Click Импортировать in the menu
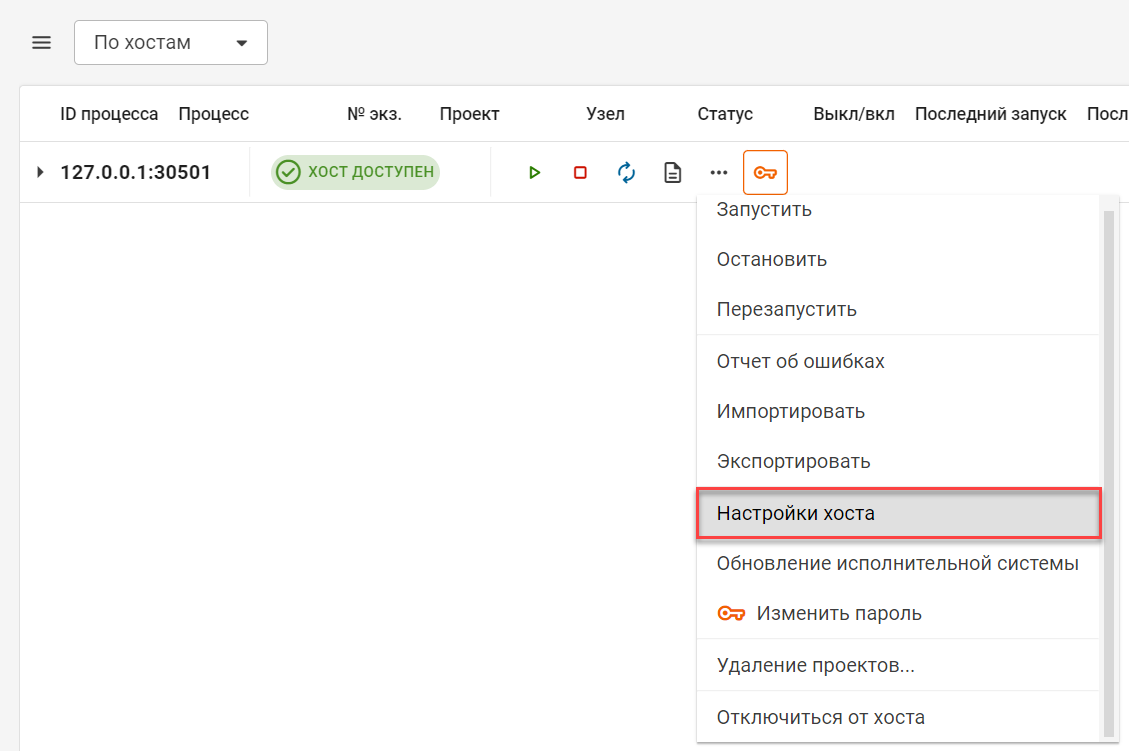The image size is (1129, 751). point(791,411)
